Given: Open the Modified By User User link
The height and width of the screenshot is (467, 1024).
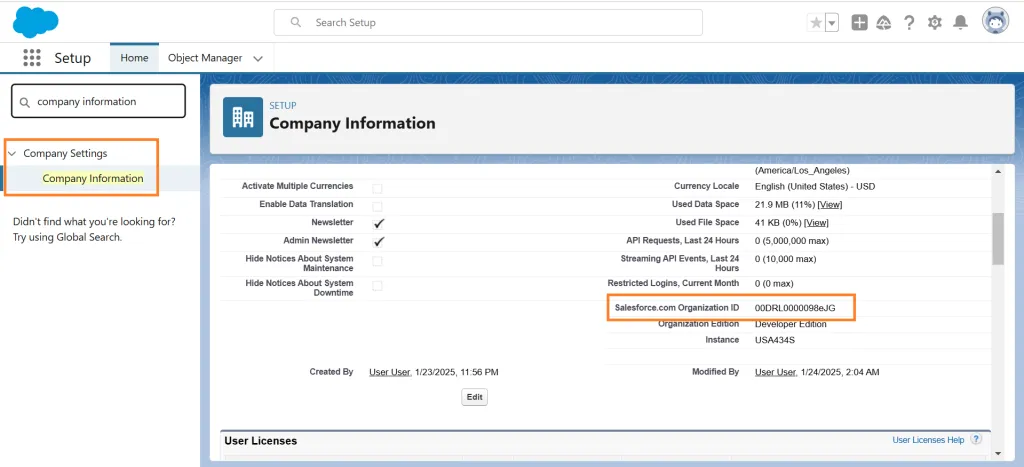Looking at the screenshot, I should pos(776,372).
